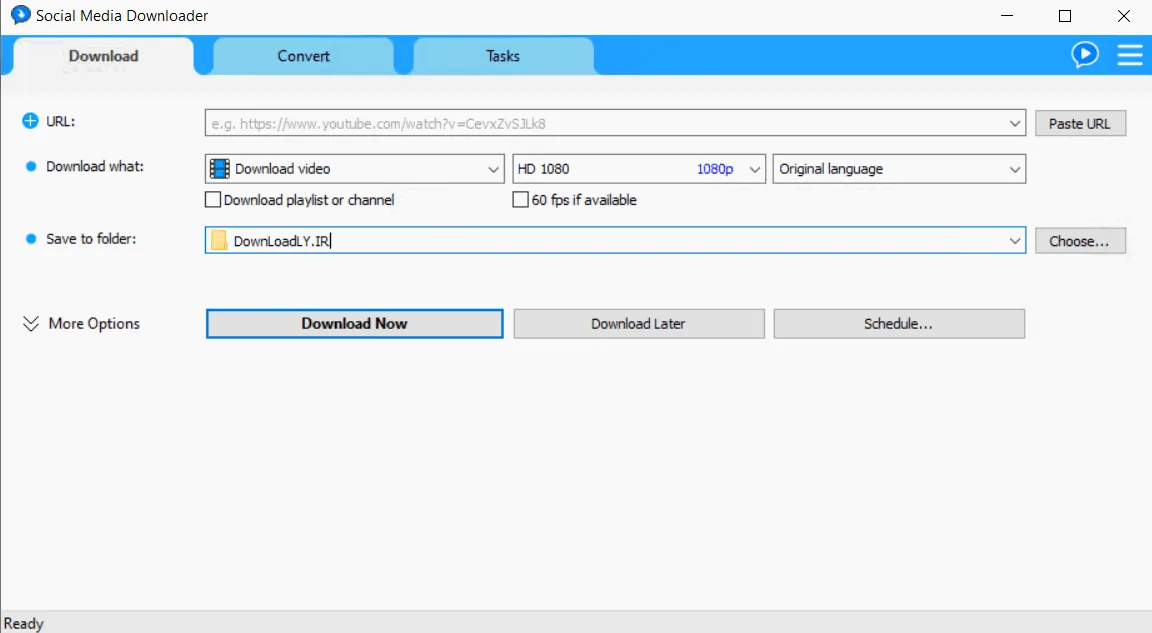Maximize the Social Media Downloader window
The height and width of the screenshot is (633, 1152).
[x=1065, y=15]
